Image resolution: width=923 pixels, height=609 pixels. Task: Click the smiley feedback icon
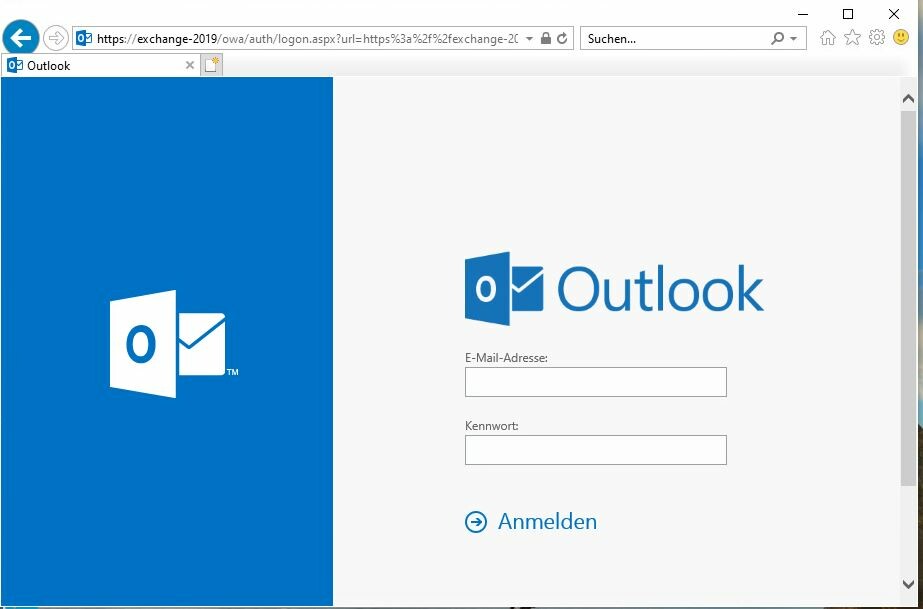click(x=901, y=38)
